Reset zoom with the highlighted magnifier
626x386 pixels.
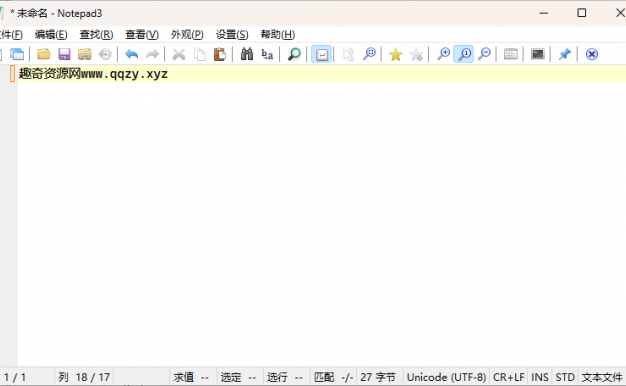(464, 54)
